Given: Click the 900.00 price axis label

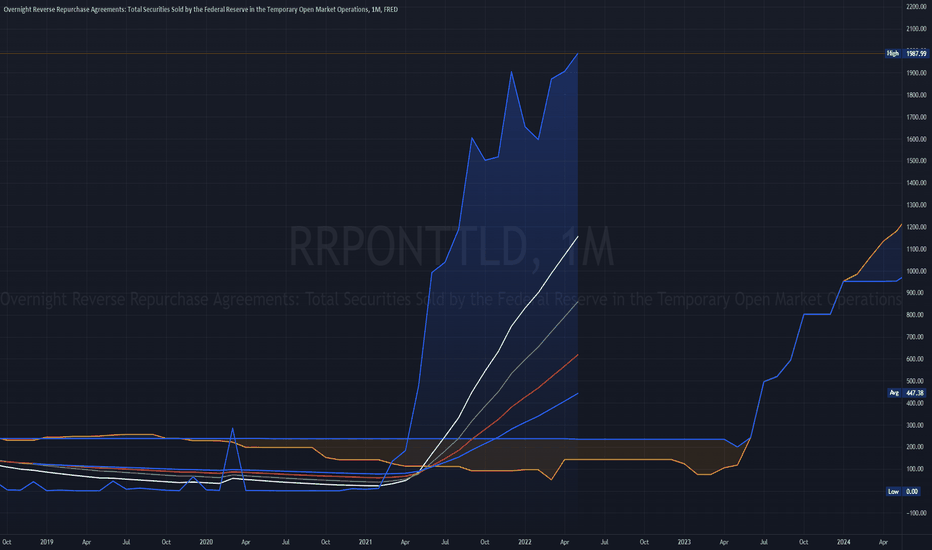Looking at the screenshot, I should (x=915, y=293).
